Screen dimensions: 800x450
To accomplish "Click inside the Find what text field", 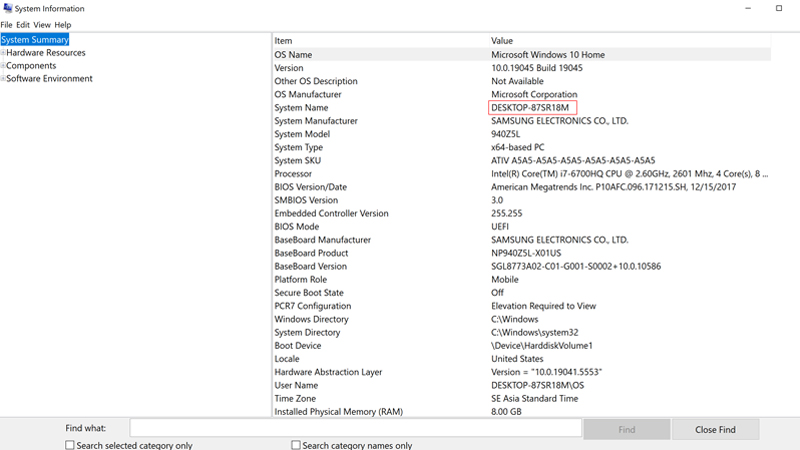I will [355, 429].
